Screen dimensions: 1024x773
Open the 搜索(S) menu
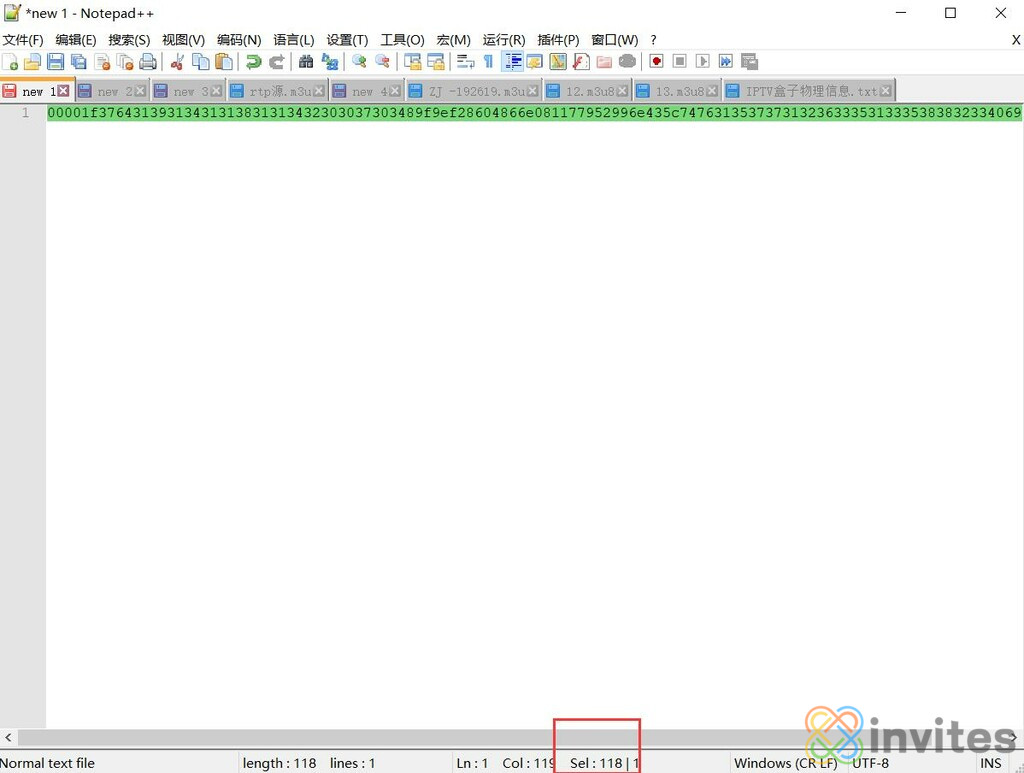coord(129,40)
